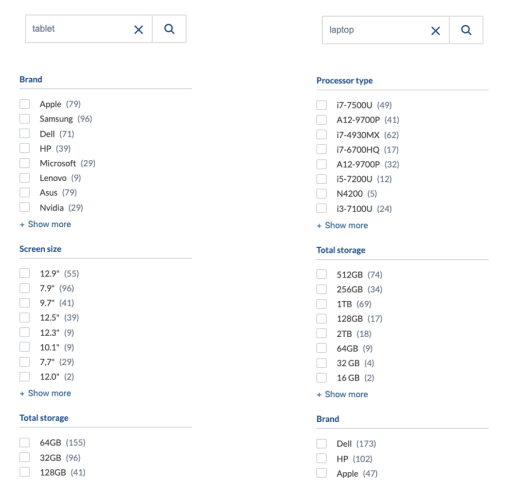Click the tablet search magnifier icon
The image size is (513, 482).
coord(169,29)
